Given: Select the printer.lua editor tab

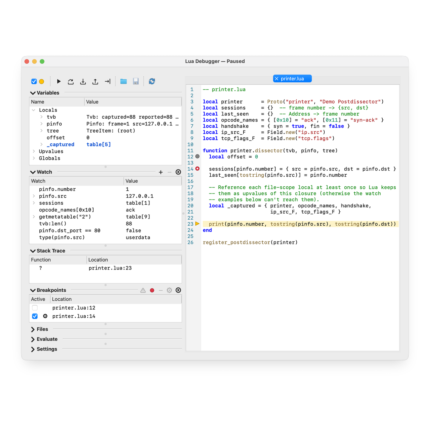Looking at the screenshot, I should click(x=292, y=79).
